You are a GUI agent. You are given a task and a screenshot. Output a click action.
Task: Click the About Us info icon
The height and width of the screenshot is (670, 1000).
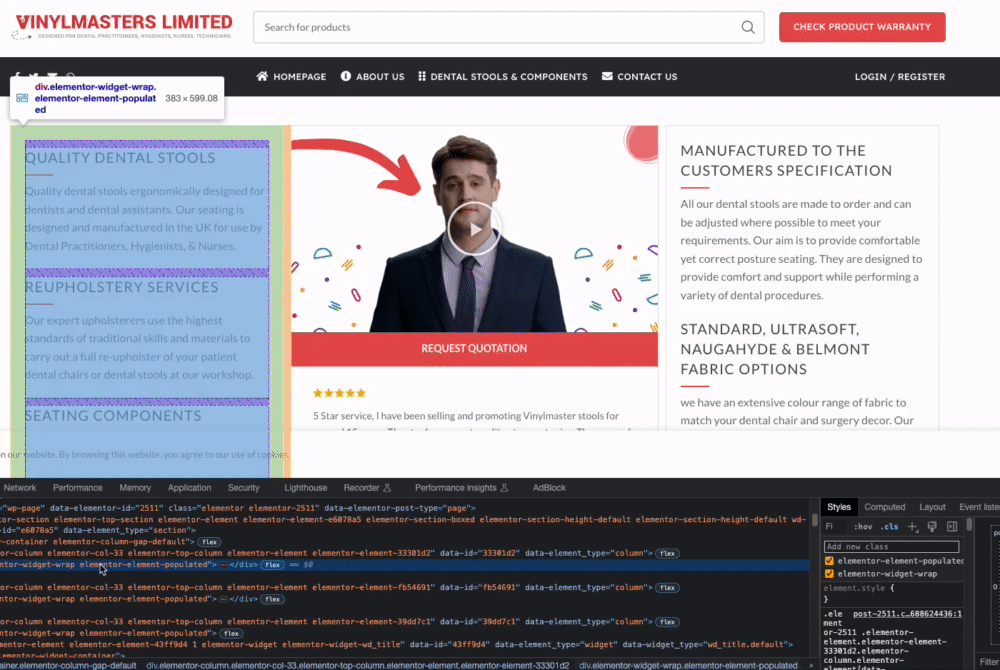(346, 76)
